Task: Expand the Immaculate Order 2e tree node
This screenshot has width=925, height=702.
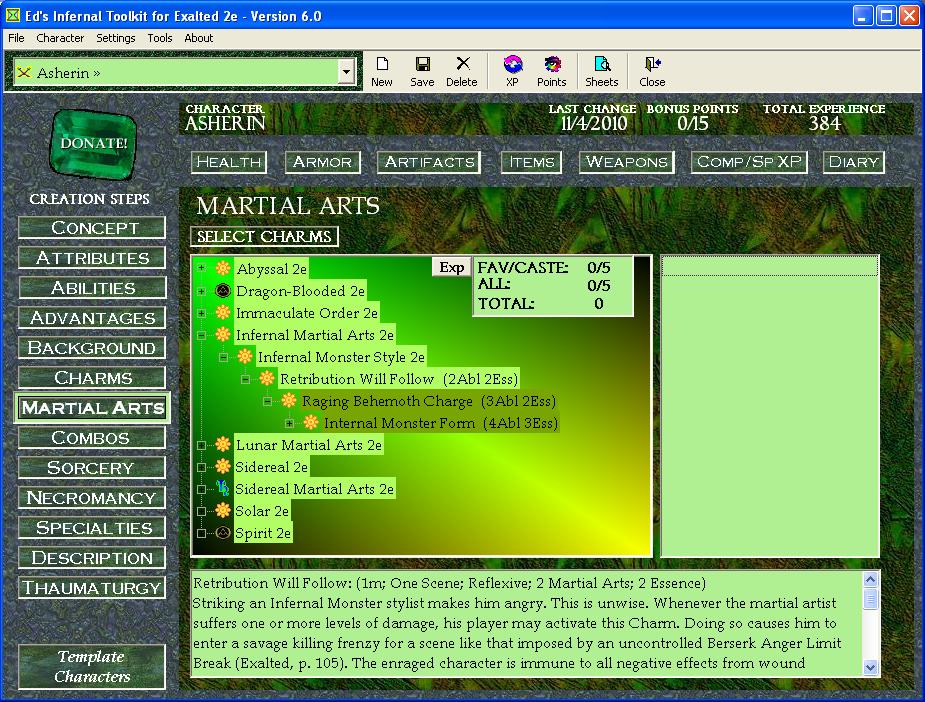Action: (x=201, y=313)
